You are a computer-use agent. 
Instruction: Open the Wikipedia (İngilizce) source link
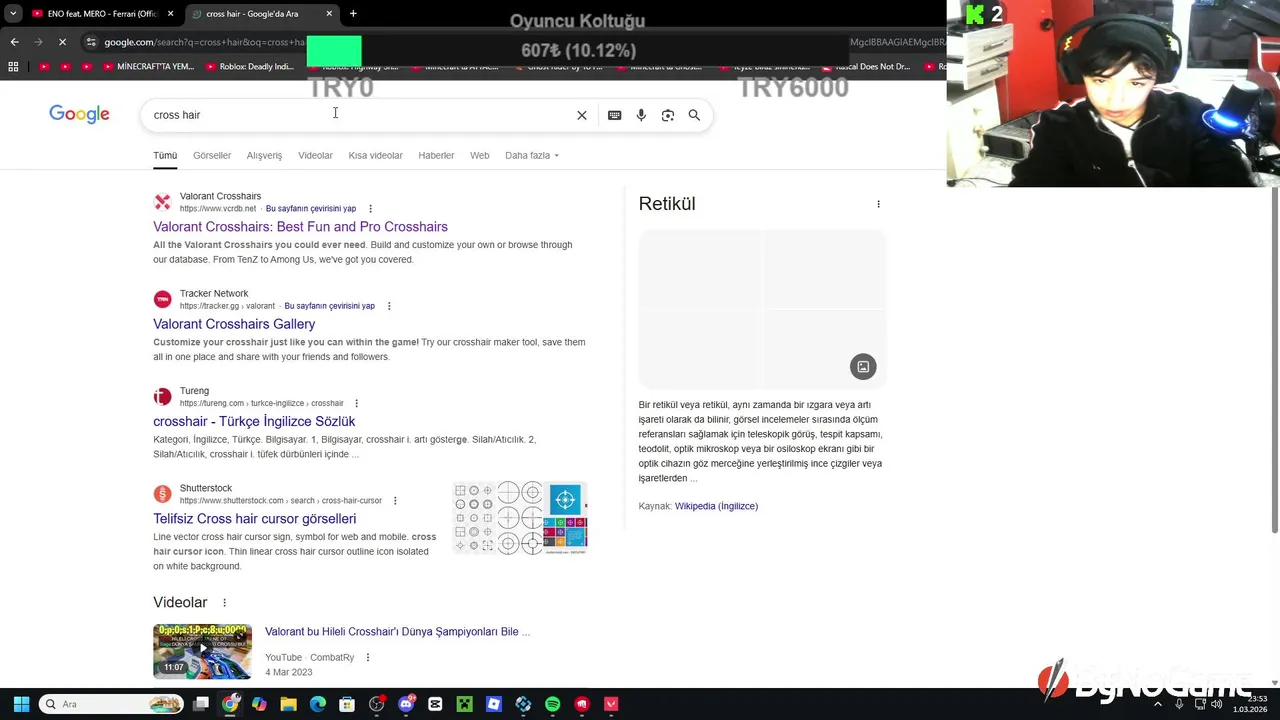coord(716,506)
